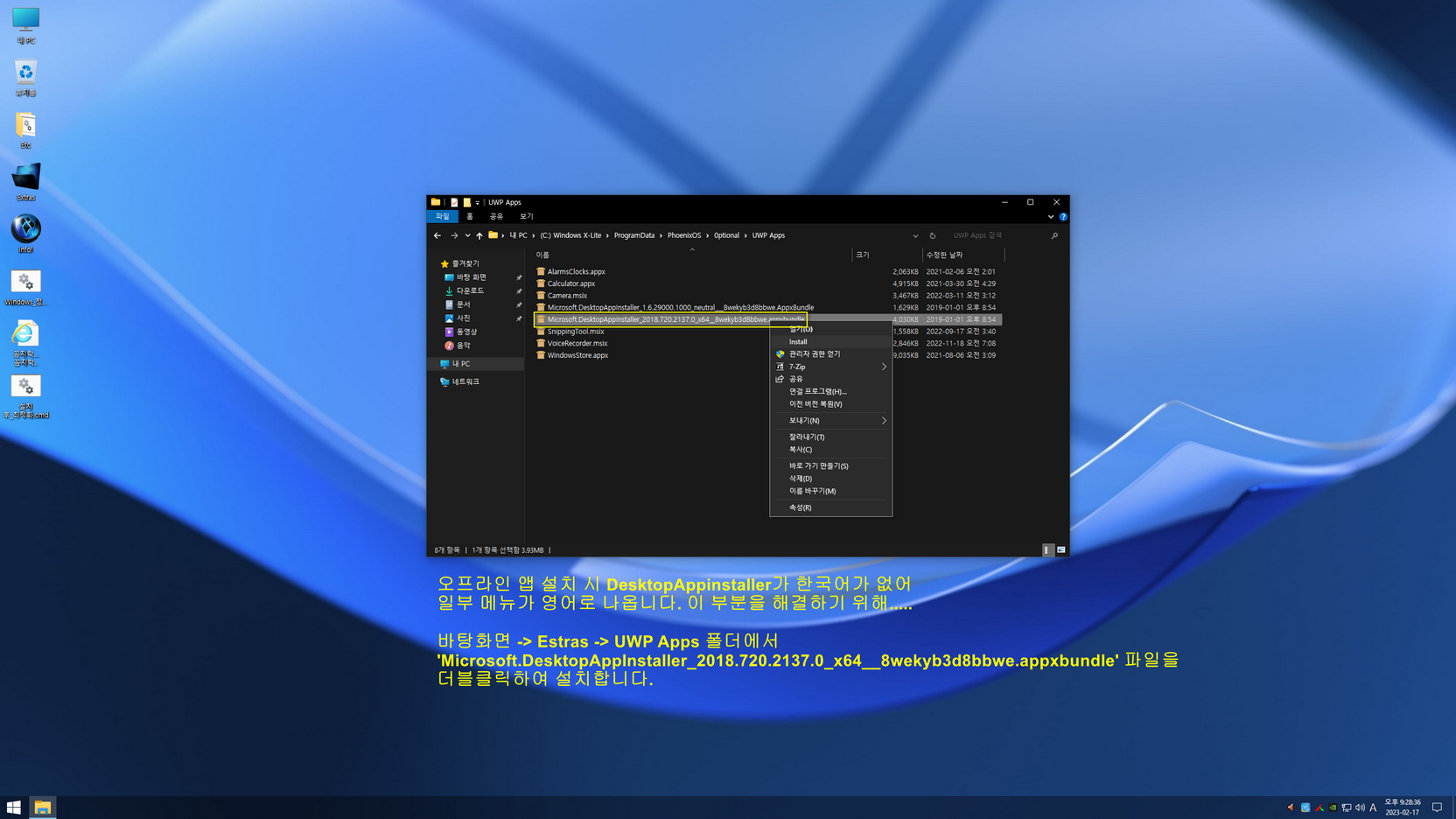The image size is (1456, 819).
Task: Open the 홈 ribbon tab
Action: tap(470, 216)
